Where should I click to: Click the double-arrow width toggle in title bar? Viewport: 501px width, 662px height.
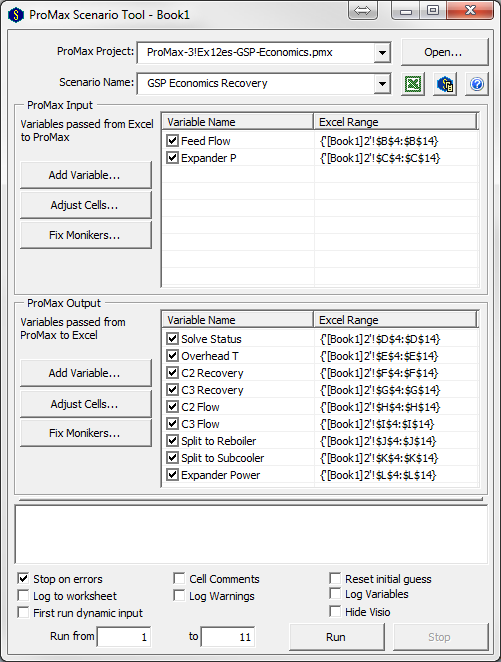363,11
